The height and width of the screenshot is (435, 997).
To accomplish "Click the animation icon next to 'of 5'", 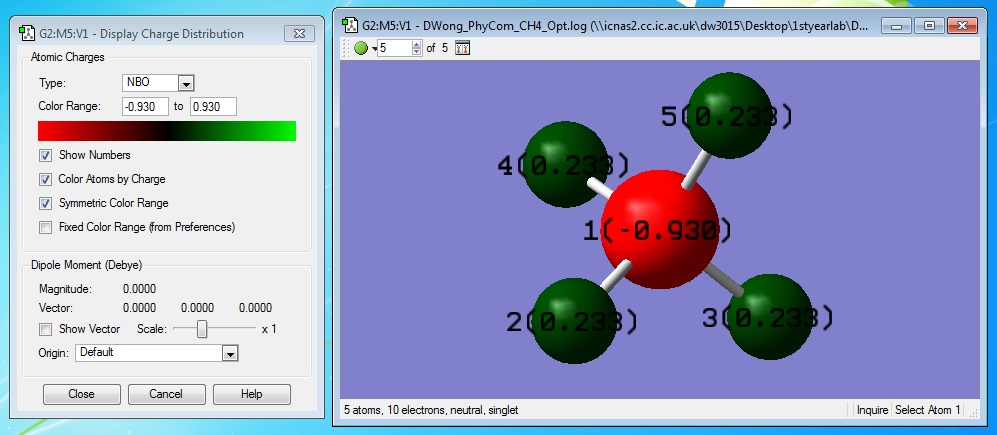I will point(462,48).
